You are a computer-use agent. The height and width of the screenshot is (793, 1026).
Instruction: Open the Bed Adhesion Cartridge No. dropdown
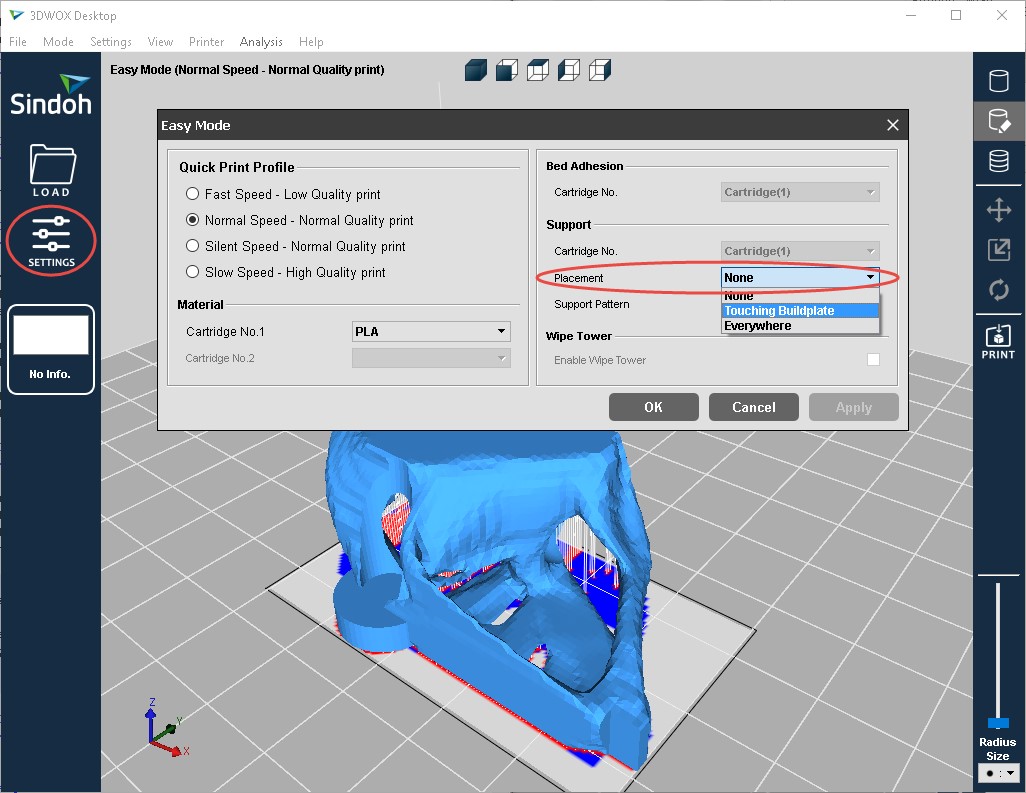800,192
